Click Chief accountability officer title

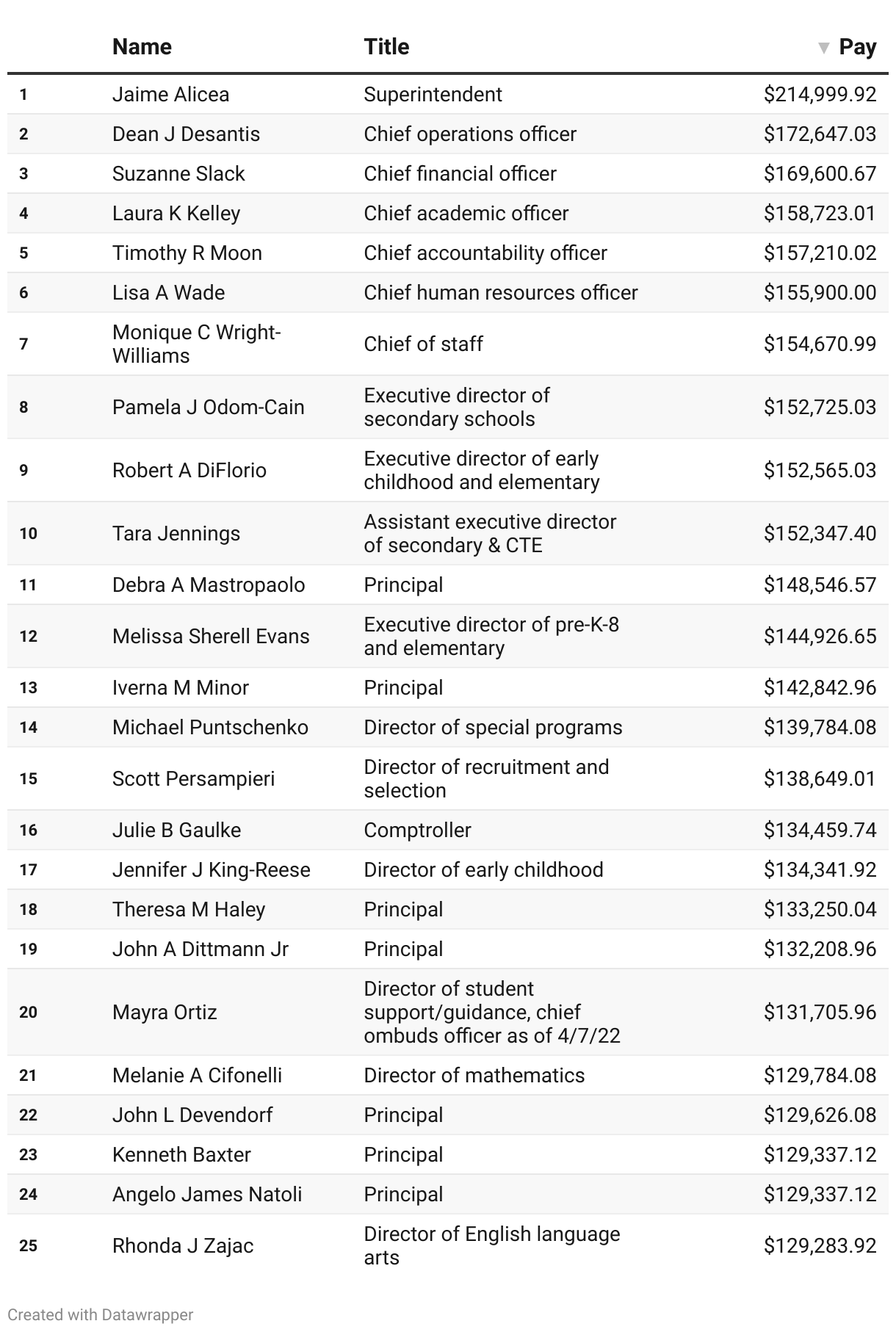(x=485, y=253)
